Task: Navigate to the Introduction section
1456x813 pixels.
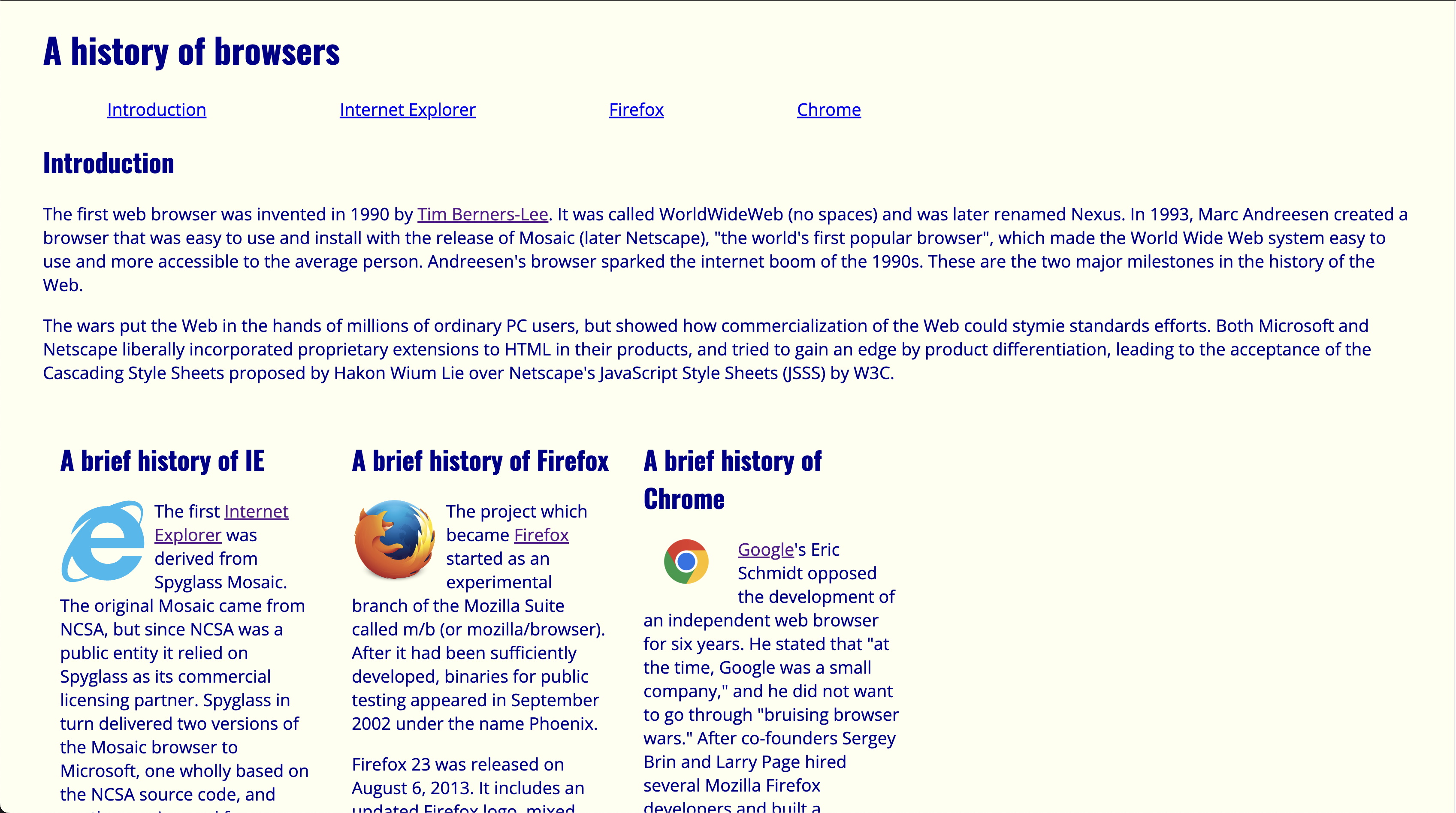Action: pyautogui.click(x=156, y=109)
